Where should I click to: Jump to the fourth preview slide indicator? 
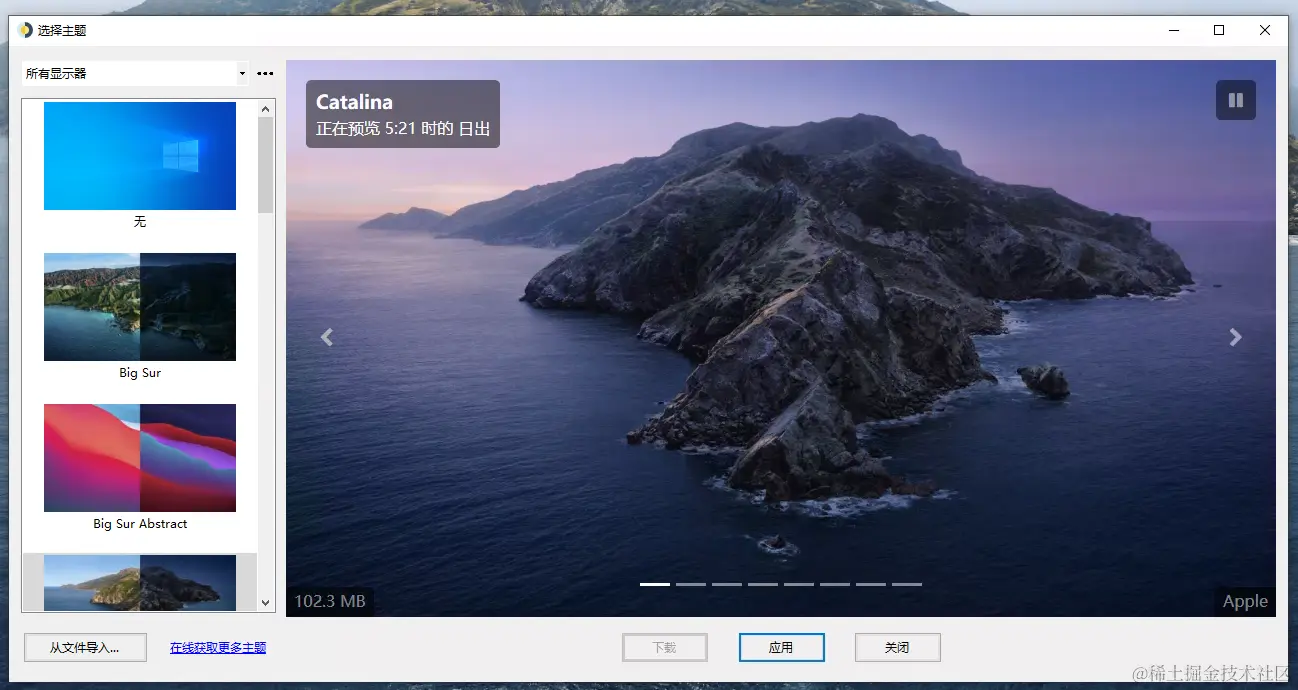coord(763,584)
